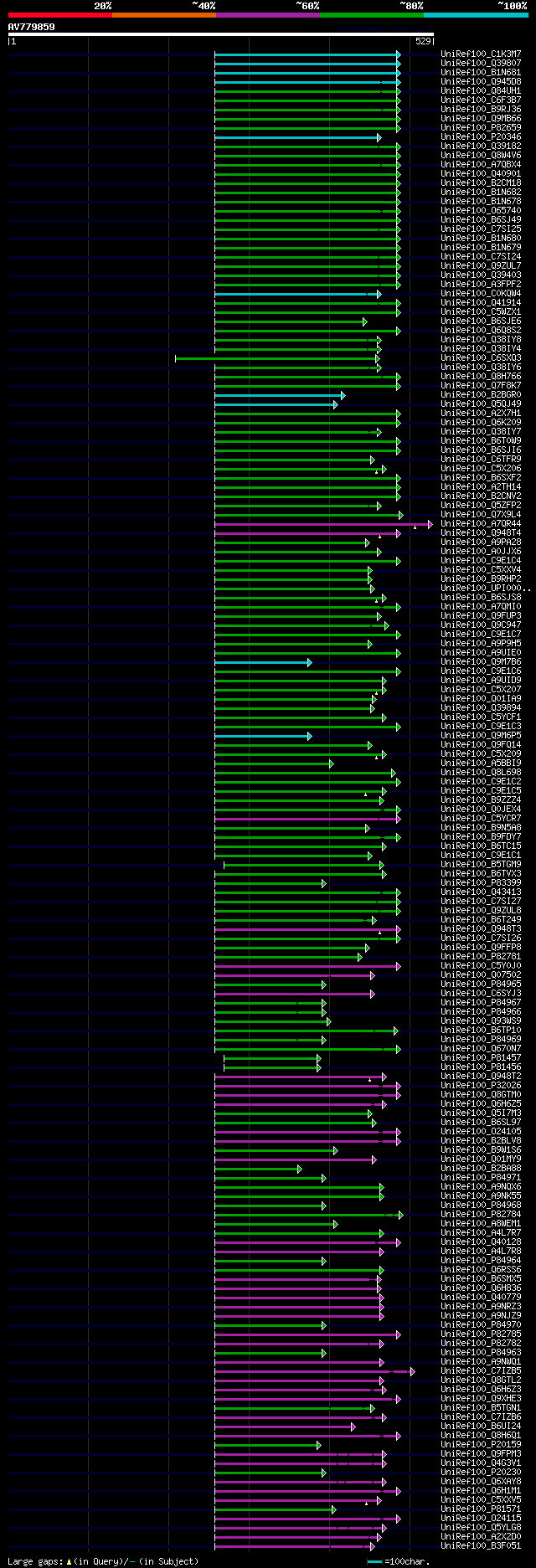The image size is (536, 1568).
Task: Open hit UniRef100_B1N681
Action: tap(481, 73)
